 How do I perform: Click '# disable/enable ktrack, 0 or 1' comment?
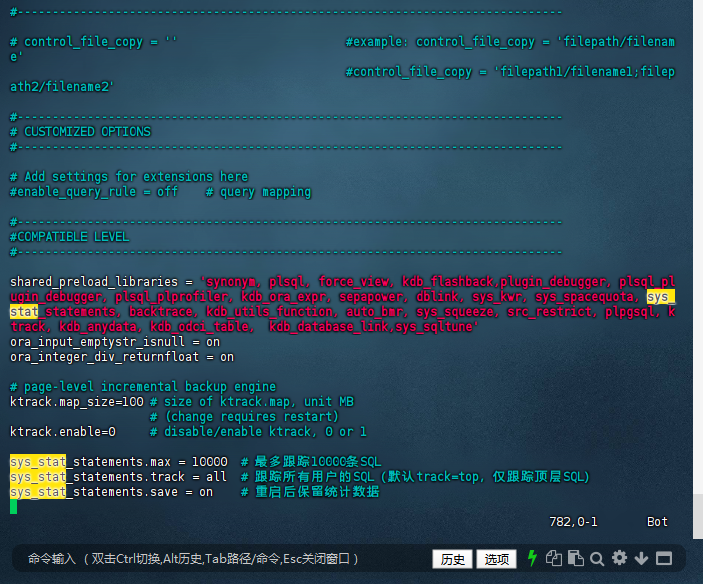[258, 432]
